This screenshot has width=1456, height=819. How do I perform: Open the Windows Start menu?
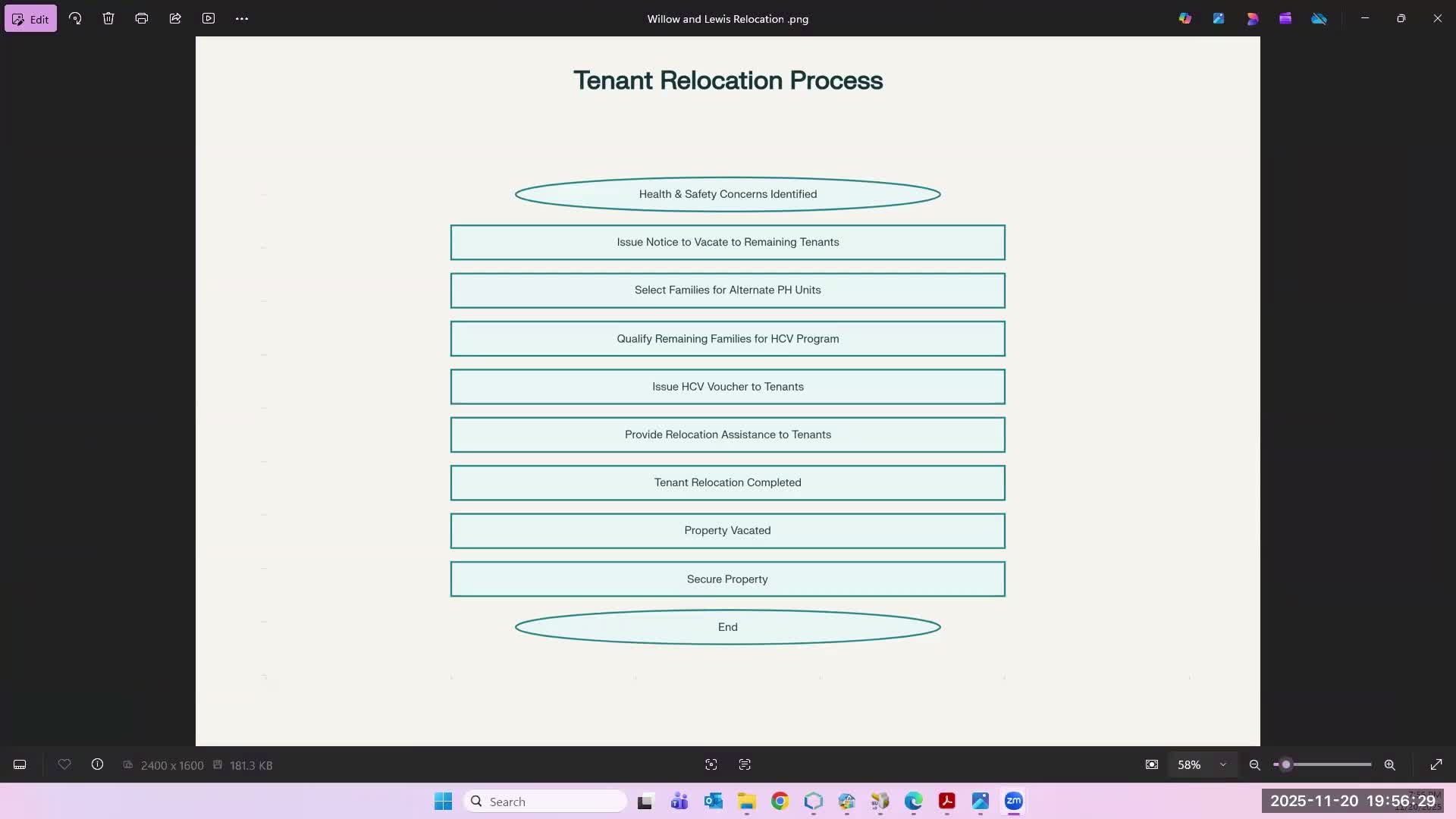pos(443,802)
